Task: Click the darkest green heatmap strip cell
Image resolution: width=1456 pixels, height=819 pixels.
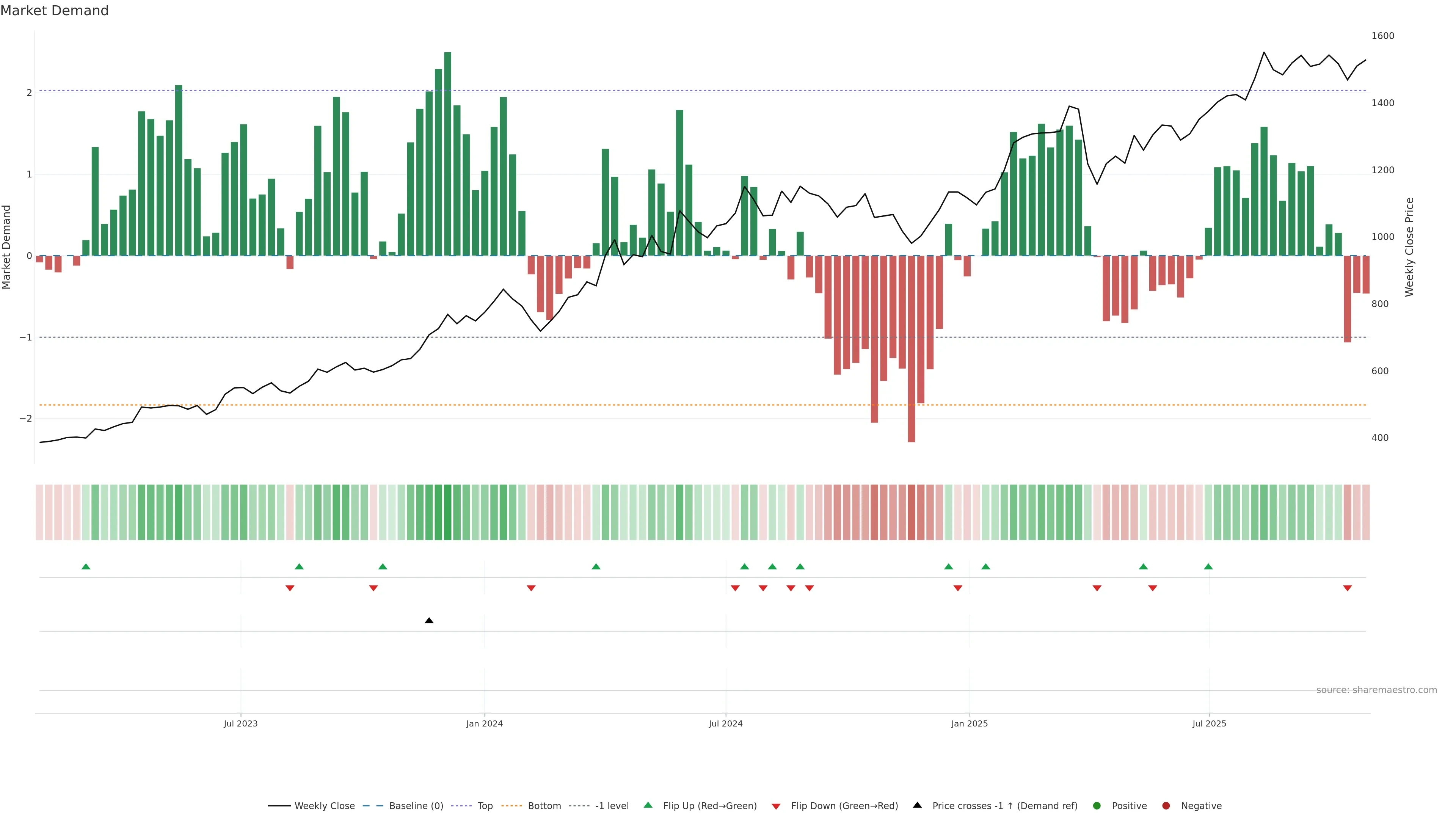Action: click(x=448, y=512)
